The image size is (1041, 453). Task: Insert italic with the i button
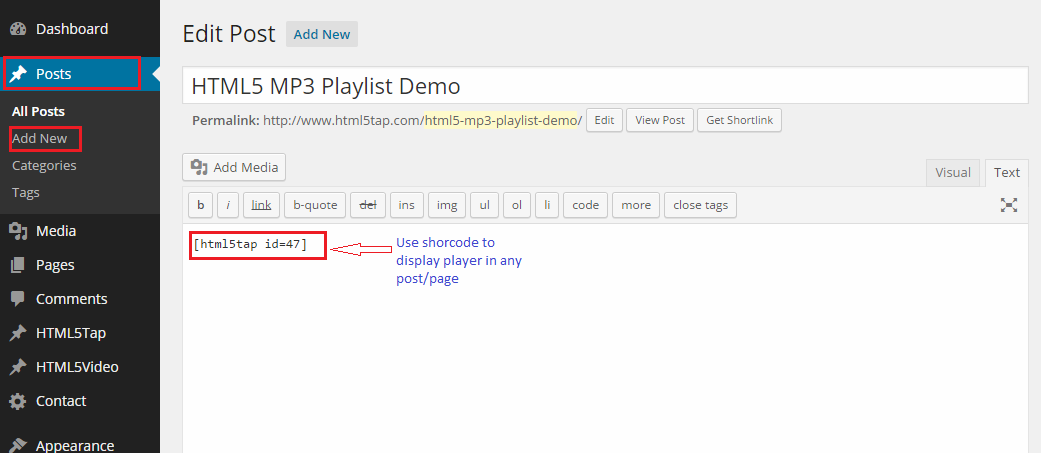pyautogui.click(x=228, y=205)
